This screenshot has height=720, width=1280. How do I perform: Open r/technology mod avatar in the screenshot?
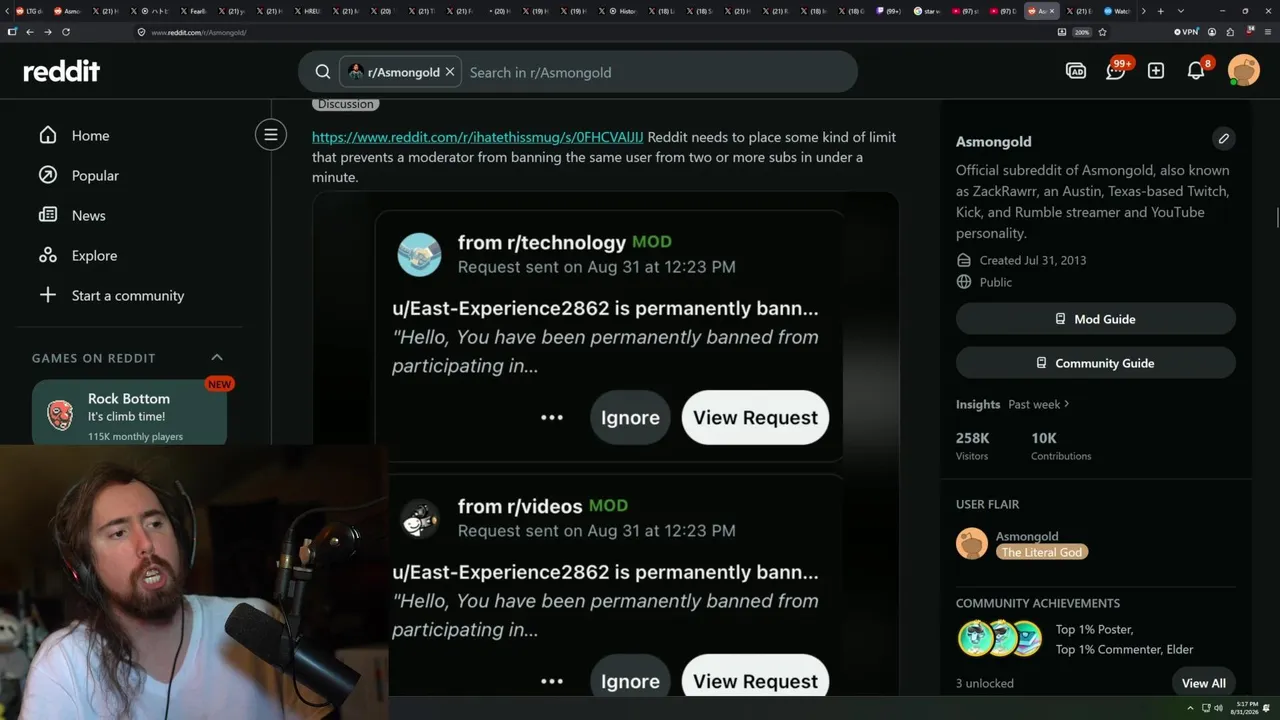pyautogui.click(x=419, y=254)
